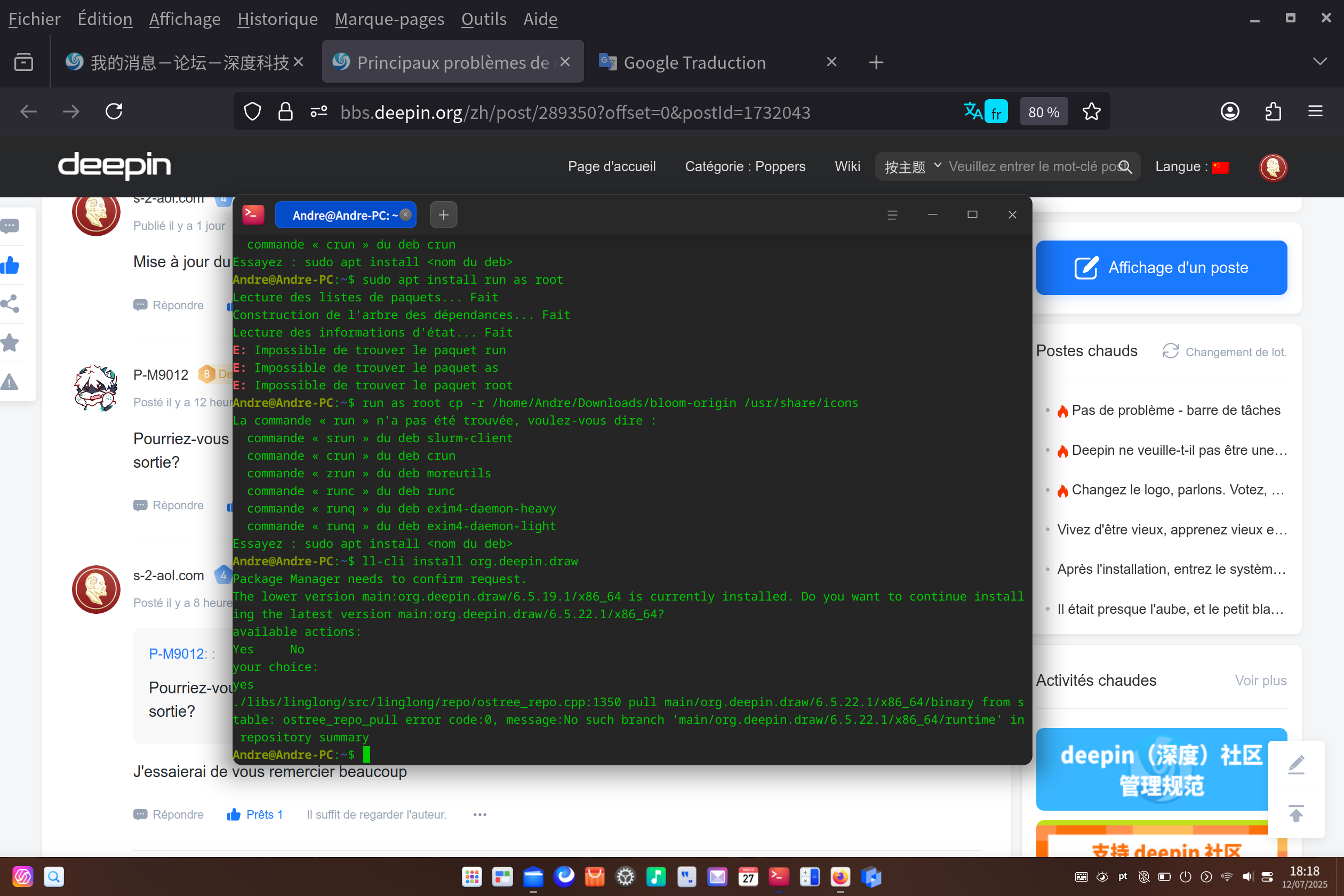Open the Firefox hamburger menu
Image resolution: width=1344 pixels, height=896 pixels.
click(1315, 111)
